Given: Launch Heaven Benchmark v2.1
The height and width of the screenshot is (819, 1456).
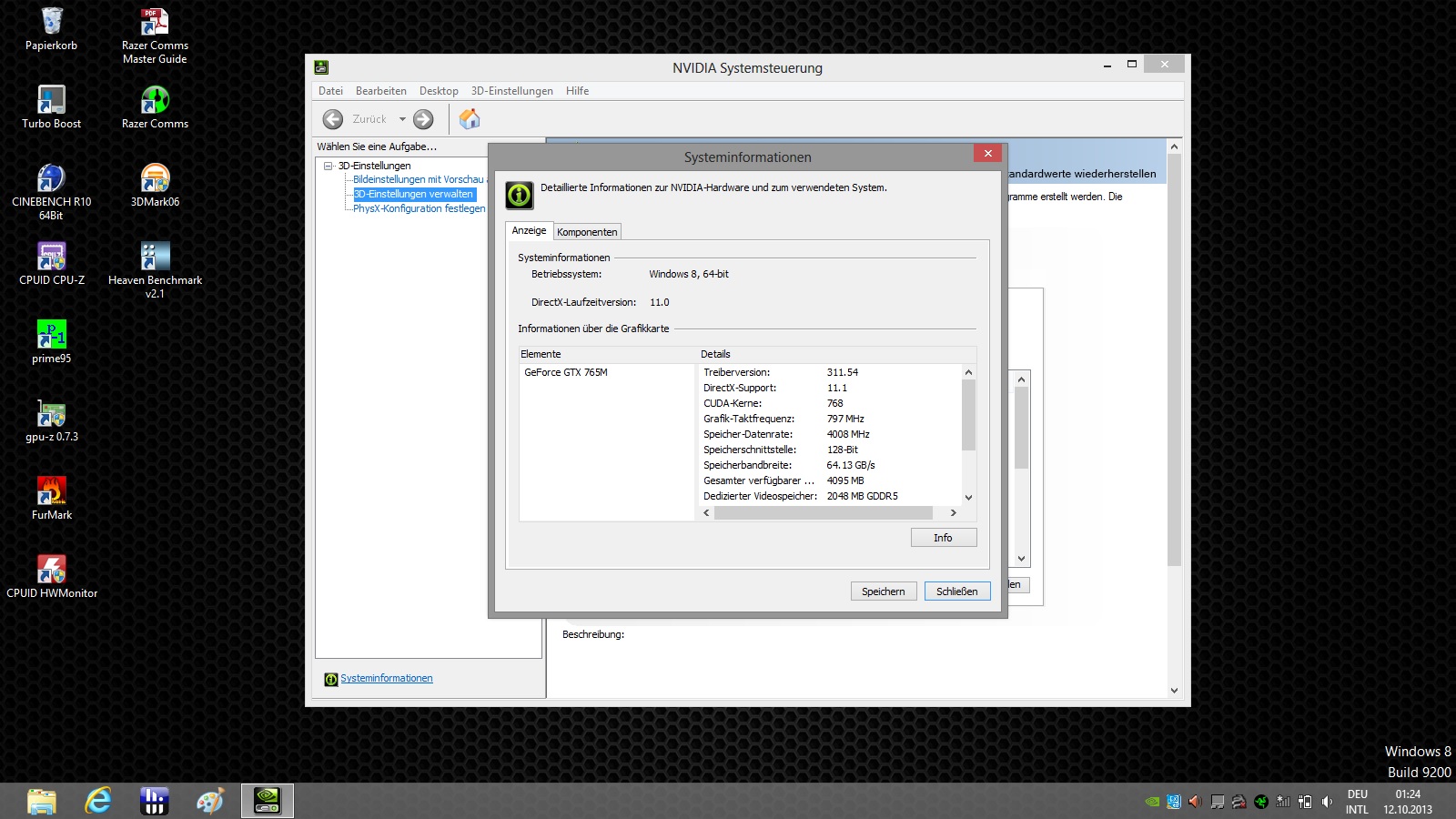Looking at the screenshot, I should pyautogui.click(x=155, y=270).
